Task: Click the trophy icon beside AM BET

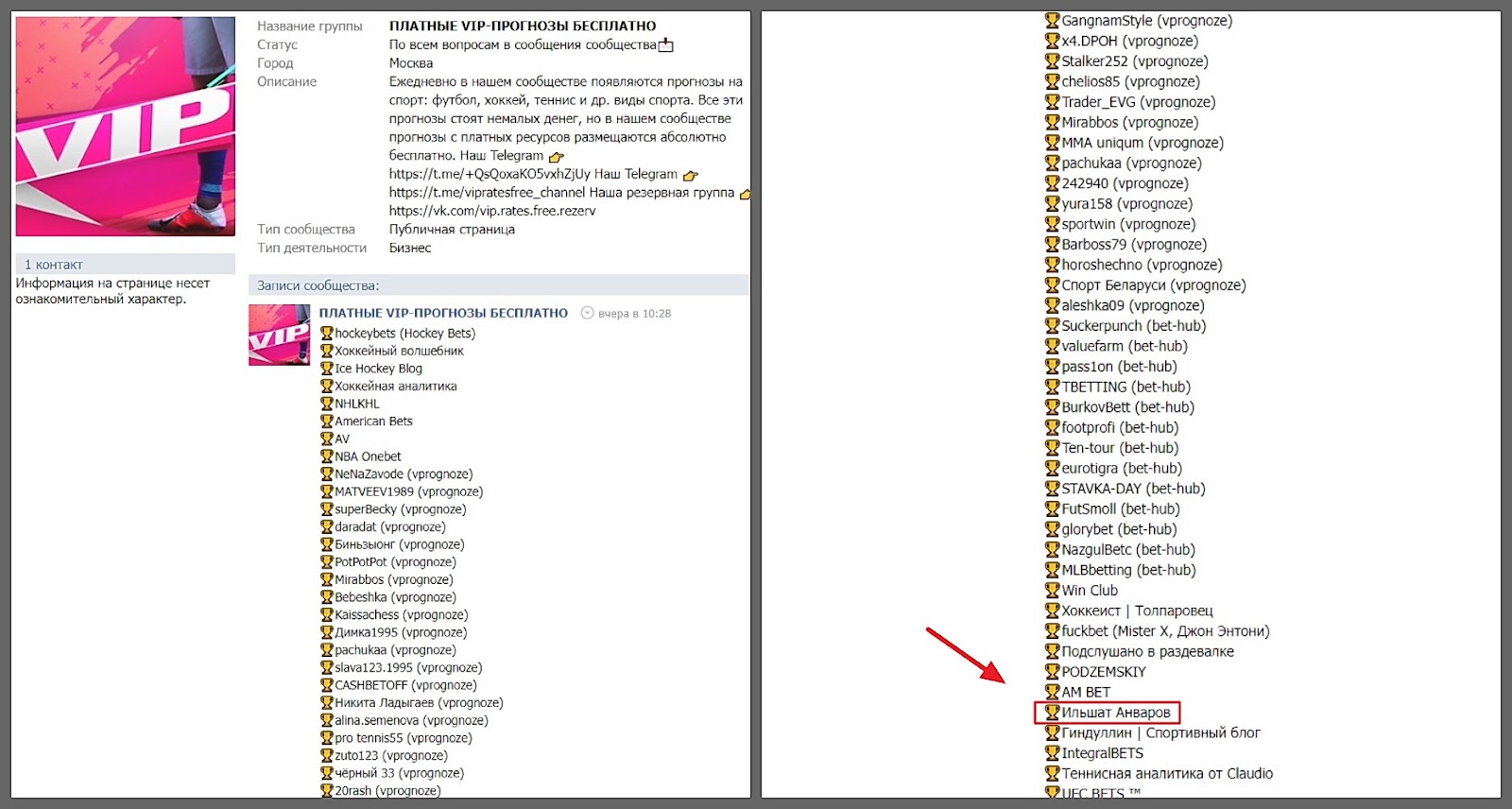Action: [x=1052, y=693]
